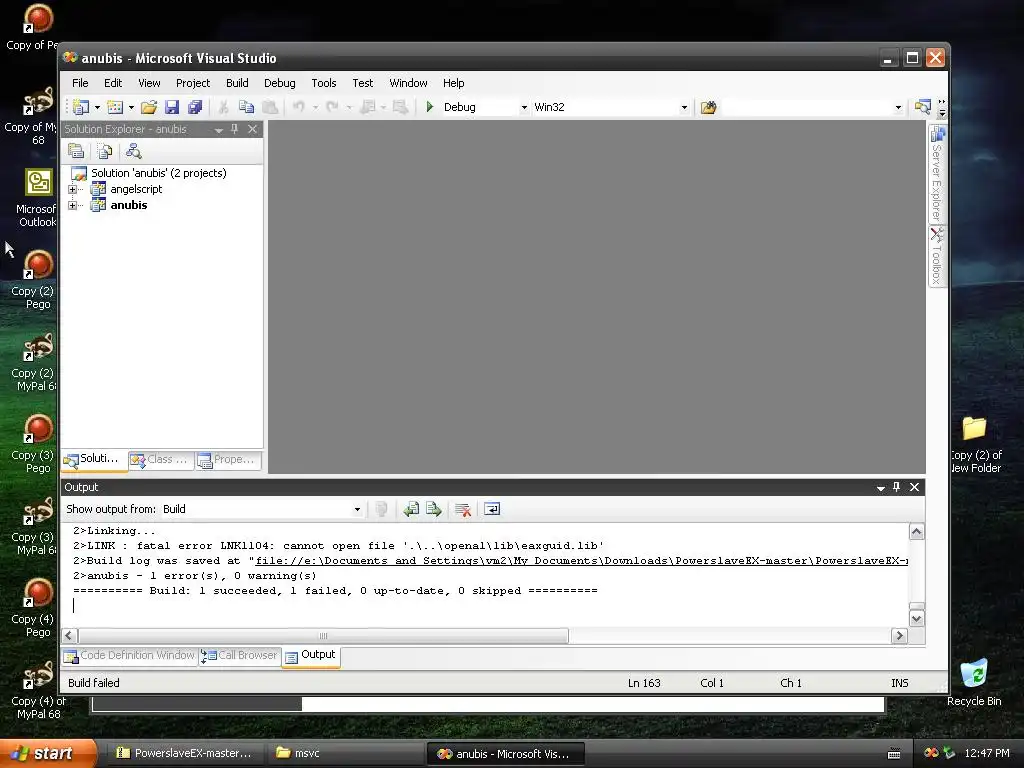
Task: Click the Output horizontal scrollbar thumb
Action: coord(323,635)
